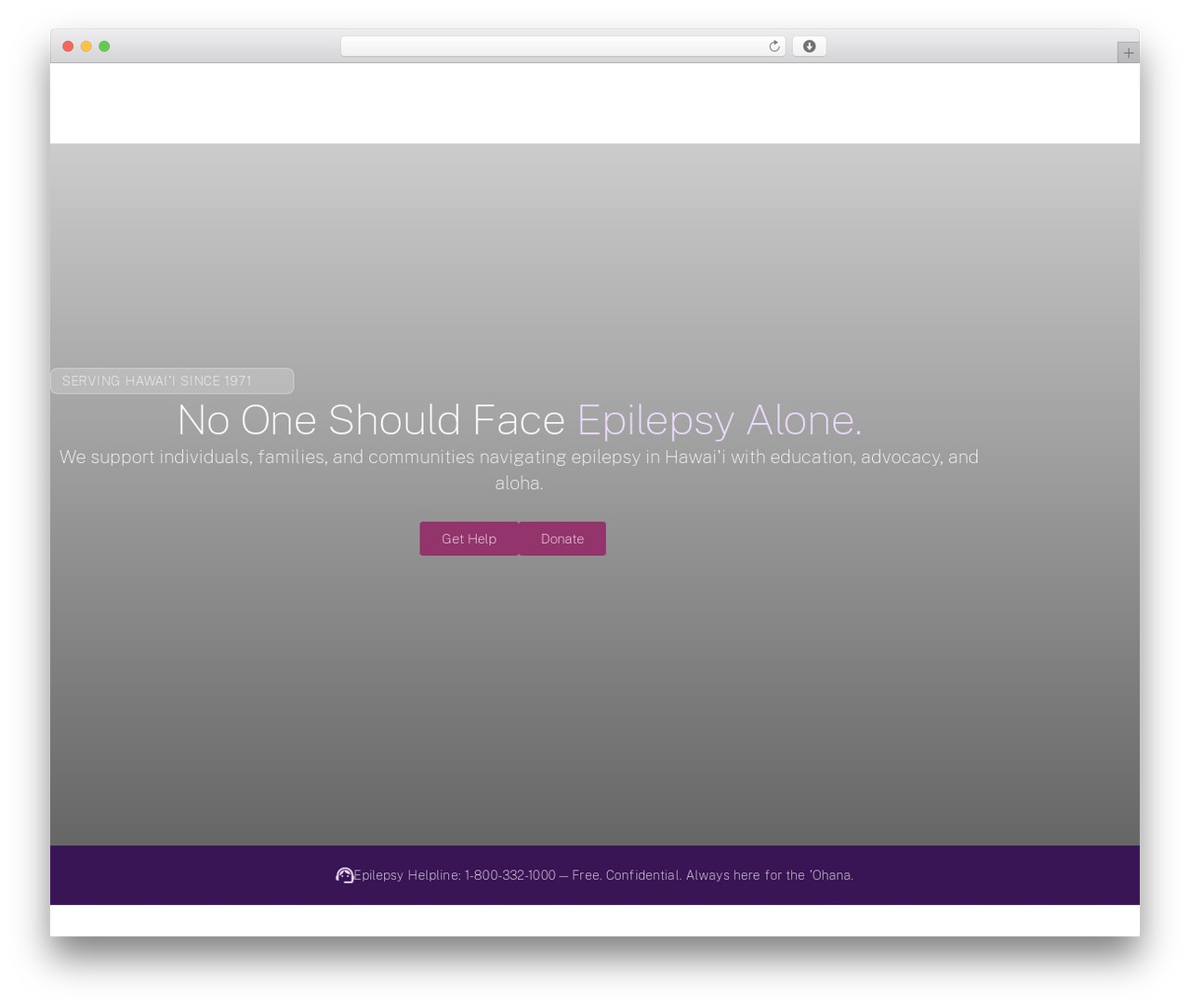Viewport: 1190px width, 1008px height.
Task: Click the Donate button
Action: coord(562,539)
